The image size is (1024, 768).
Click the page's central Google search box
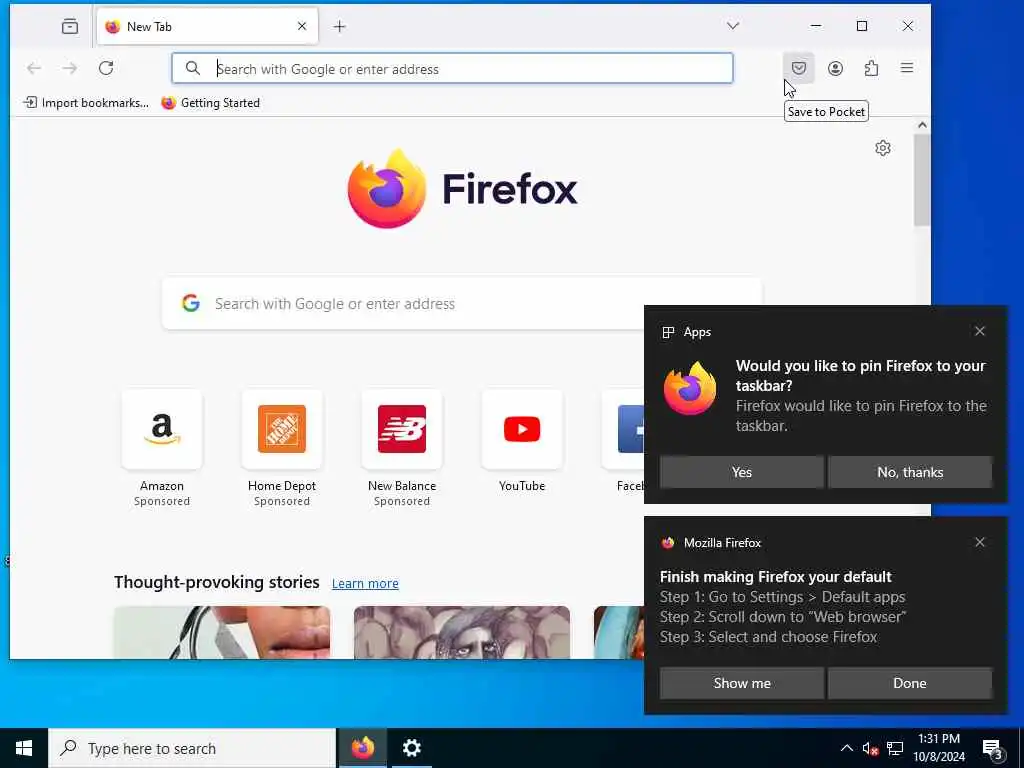click(462, 304)
